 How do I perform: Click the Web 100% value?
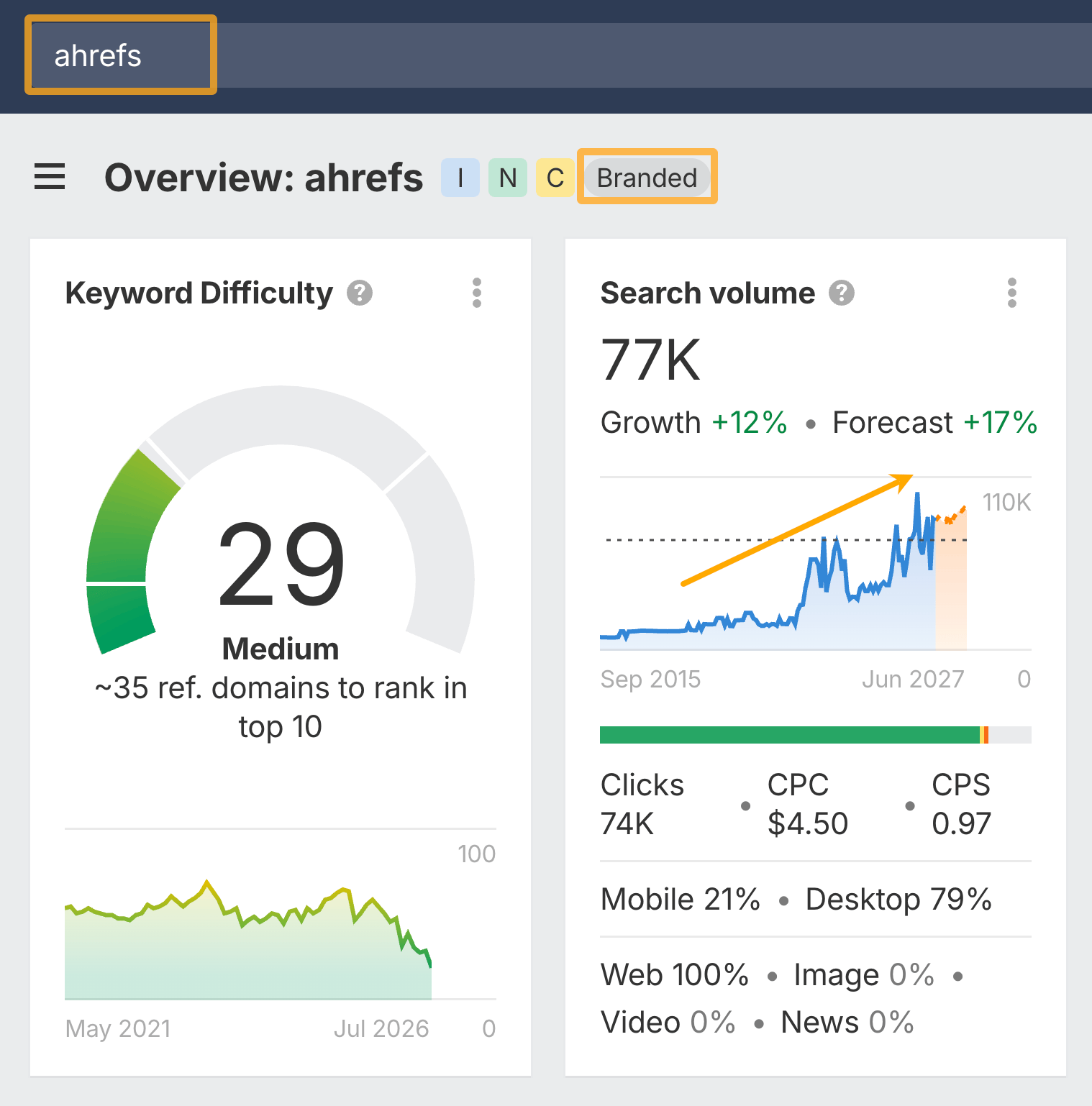pyautogui.click(x=675, y=975)
